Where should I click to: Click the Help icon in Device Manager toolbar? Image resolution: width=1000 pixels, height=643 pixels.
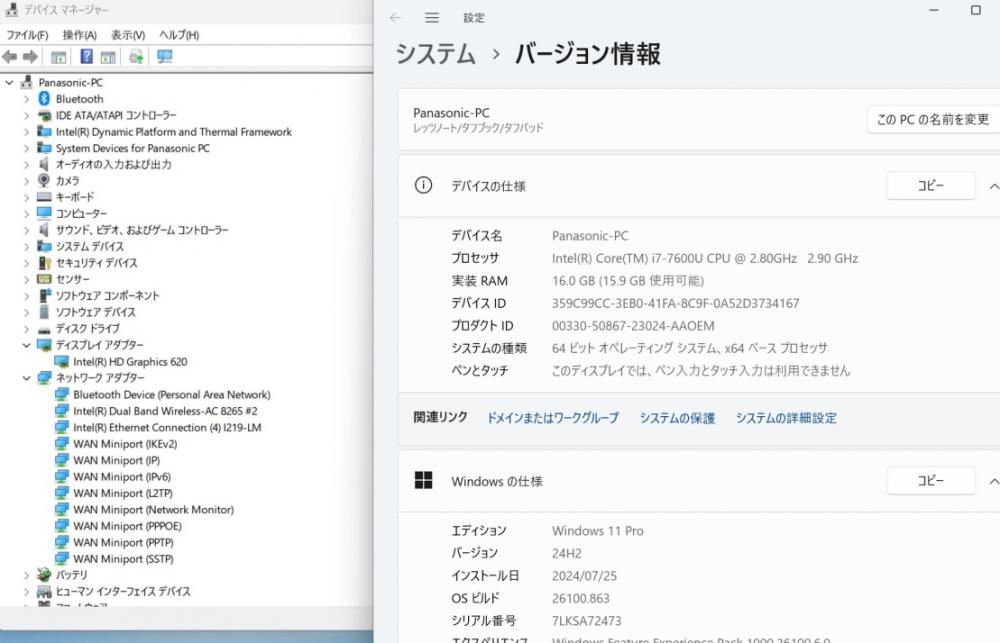[x=86, y=56]
